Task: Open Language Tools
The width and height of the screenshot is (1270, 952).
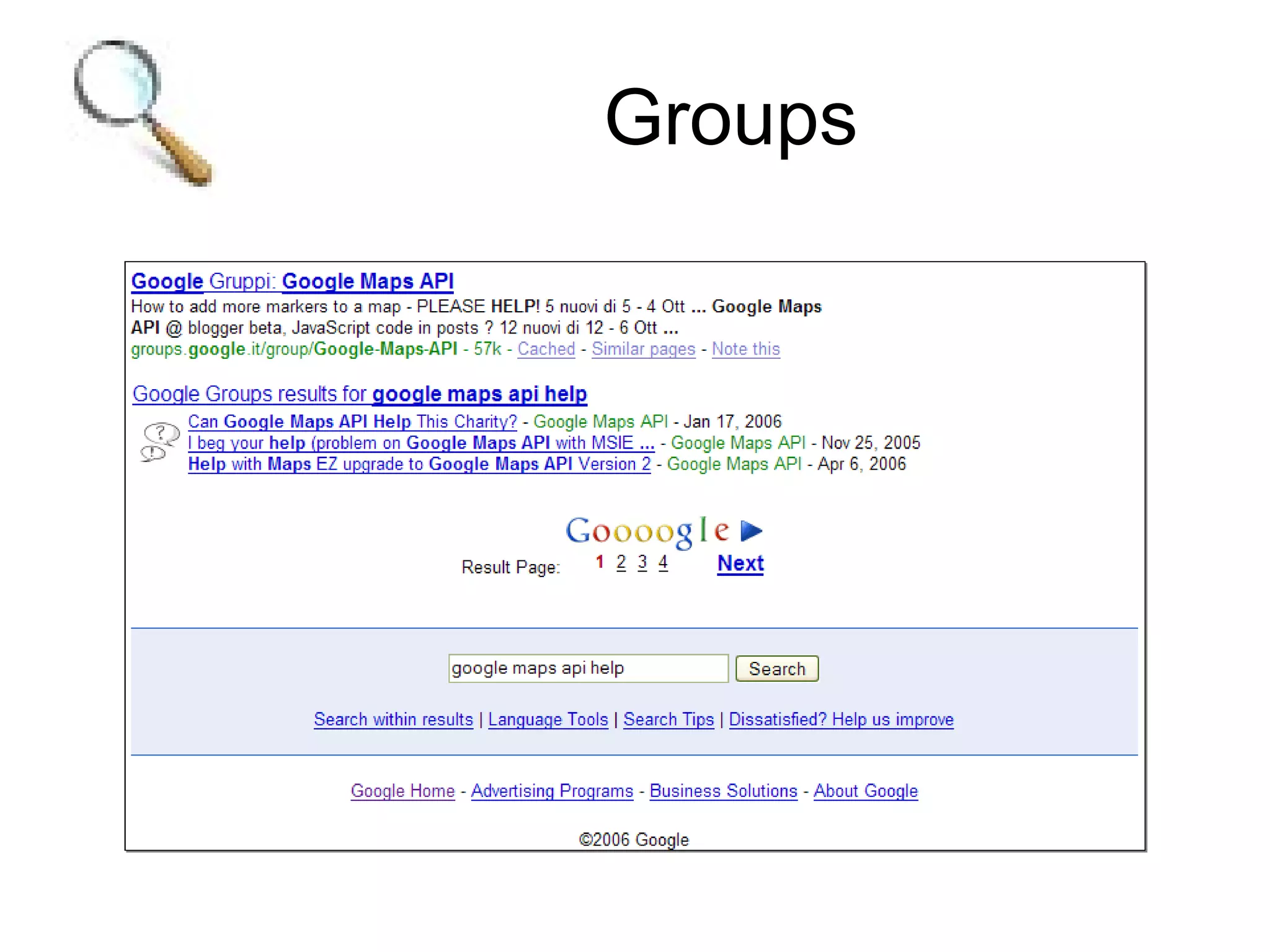Action: (548, 720)
